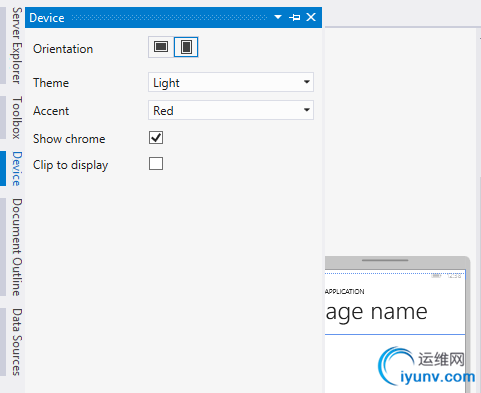This screenshot has width=481, height=393.
Task: Click the phone speaker bar on chrome
Action: coord(385,260)
